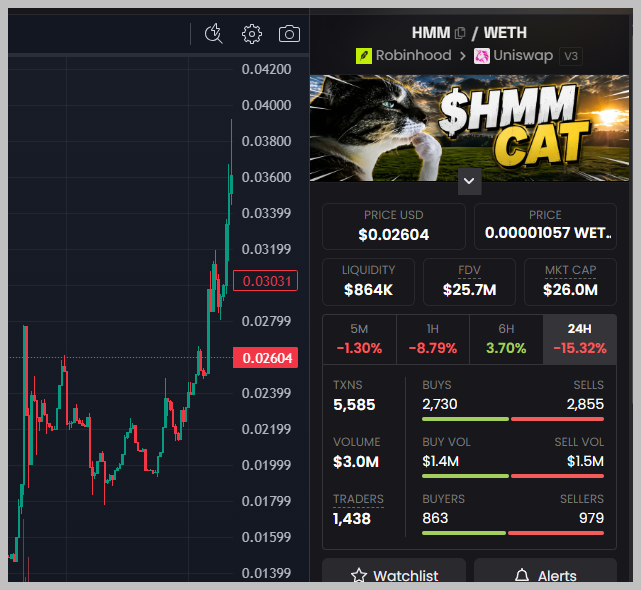Click the PRICE USD $0.02604 box
This screenshot has width=641, height=590.
click(394, 226)
